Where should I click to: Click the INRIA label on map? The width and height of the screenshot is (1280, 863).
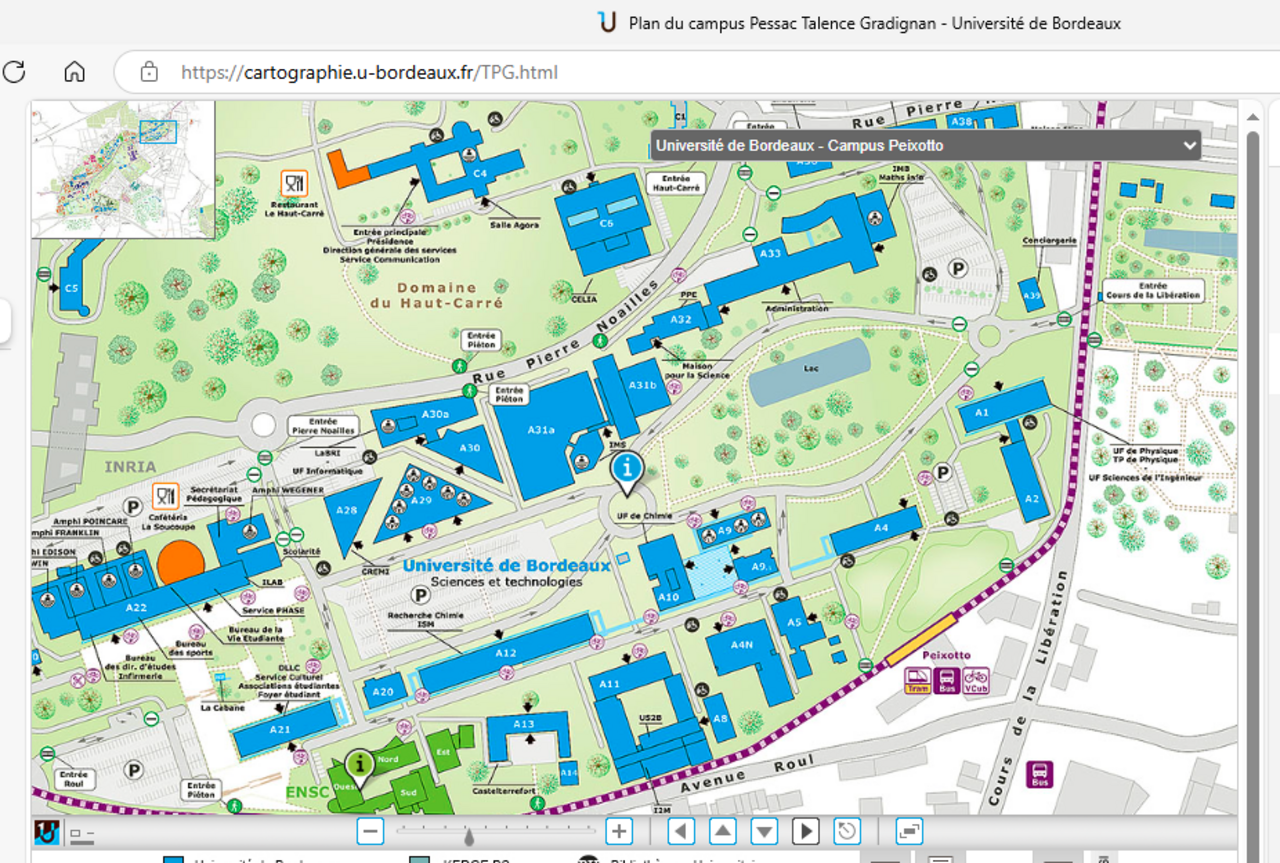click(x=131, y=466)
